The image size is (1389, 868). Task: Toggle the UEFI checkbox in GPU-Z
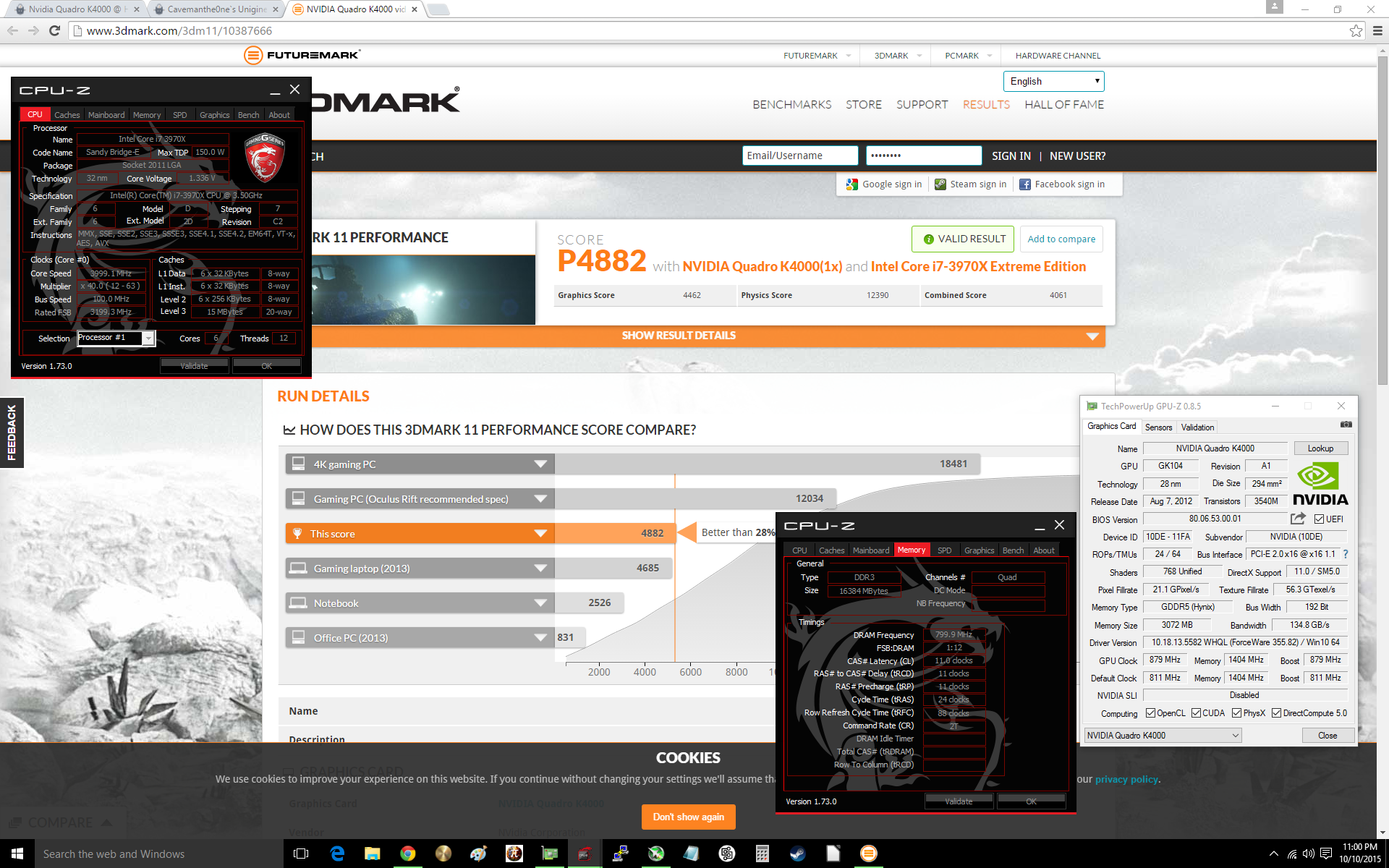point(1320,519)
